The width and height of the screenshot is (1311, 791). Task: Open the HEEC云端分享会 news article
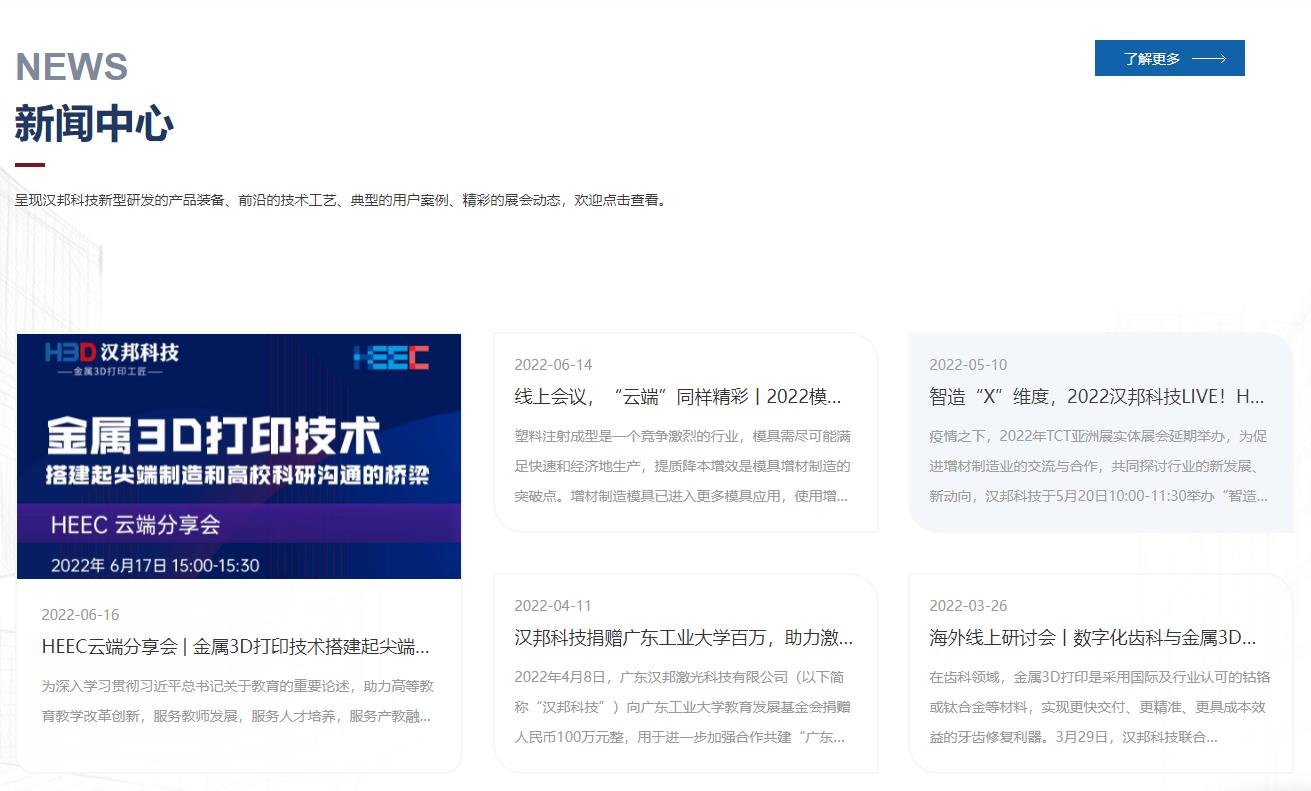pos(238,647)
